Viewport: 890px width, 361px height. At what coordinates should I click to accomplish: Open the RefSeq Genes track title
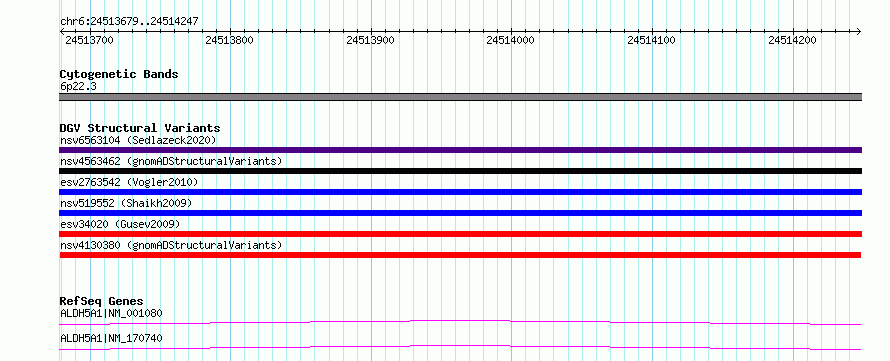point(101,301)
